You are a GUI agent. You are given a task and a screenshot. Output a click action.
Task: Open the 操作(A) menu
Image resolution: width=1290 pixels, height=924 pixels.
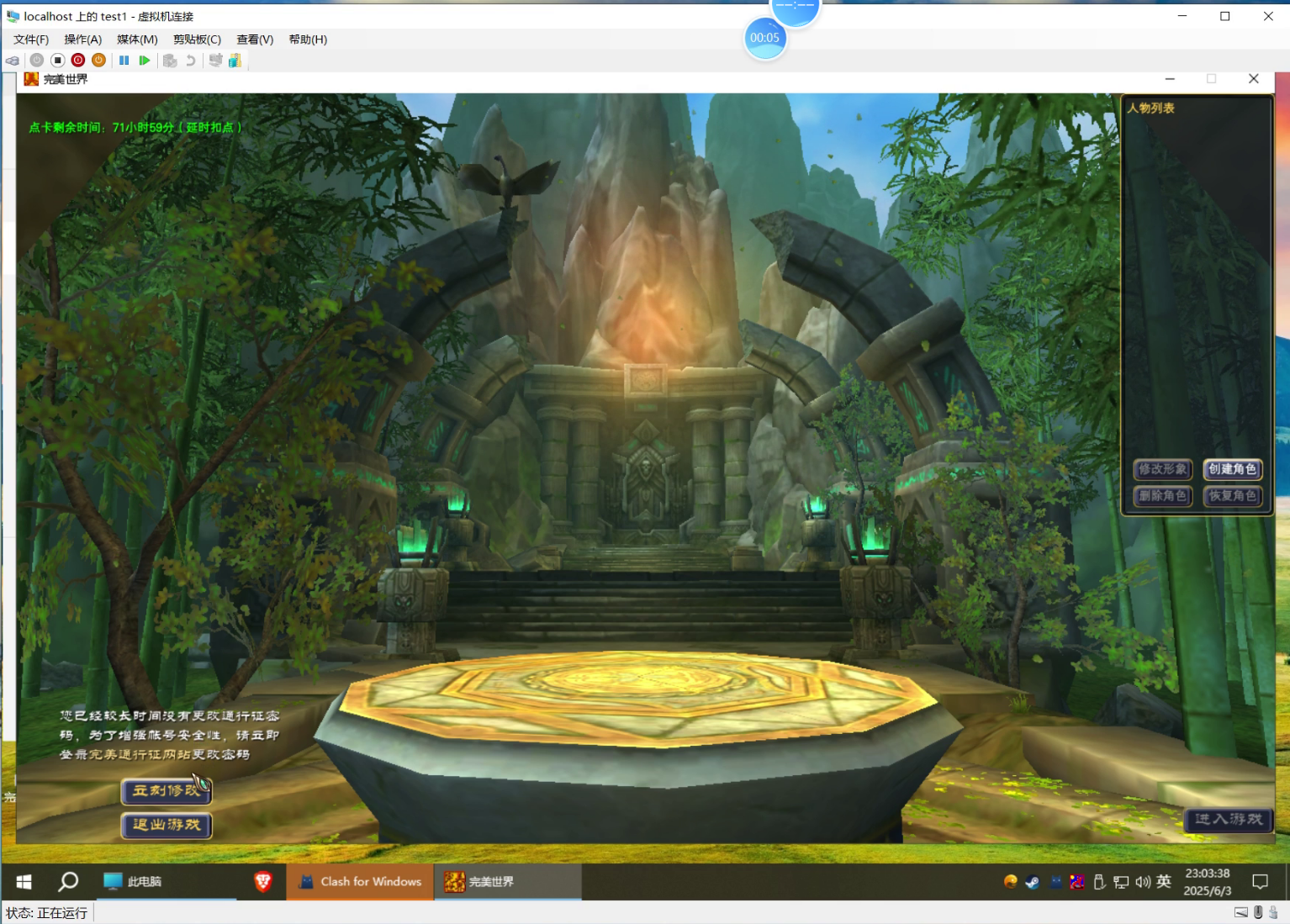click(83, 40)
